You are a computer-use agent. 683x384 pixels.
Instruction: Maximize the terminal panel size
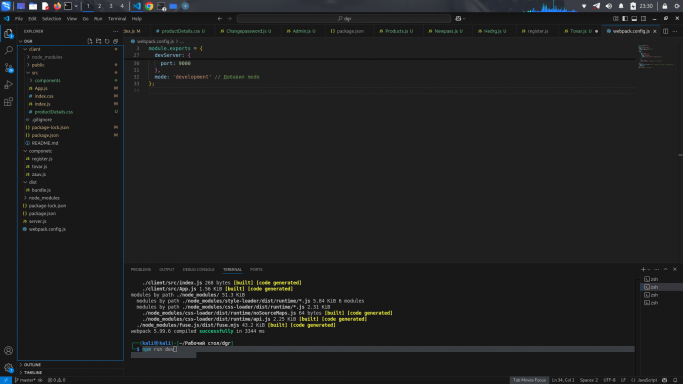[x=666, y=269]
